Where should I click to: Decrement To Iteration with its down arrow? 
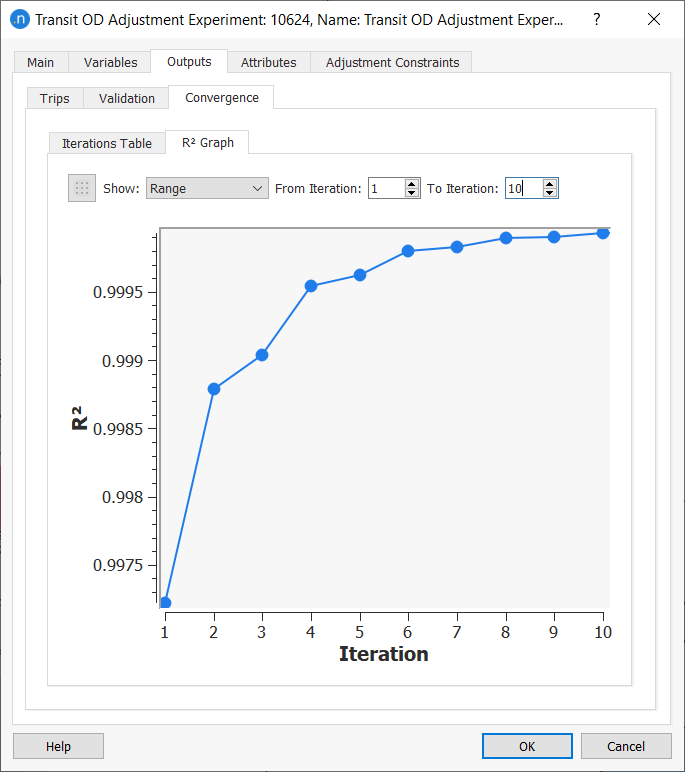click(x=549, y=193)
